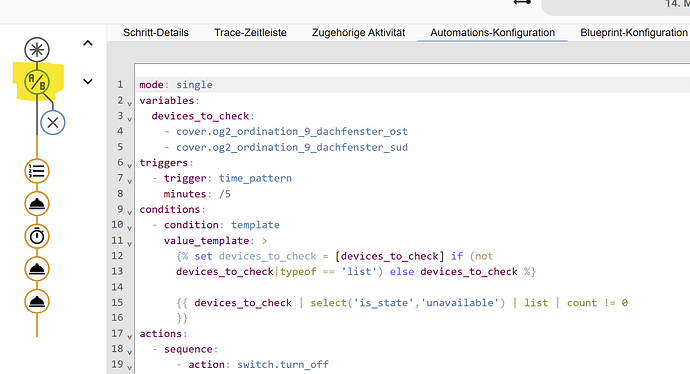Click the 'time_pattern' trigger value

click(x=255, y=178)
